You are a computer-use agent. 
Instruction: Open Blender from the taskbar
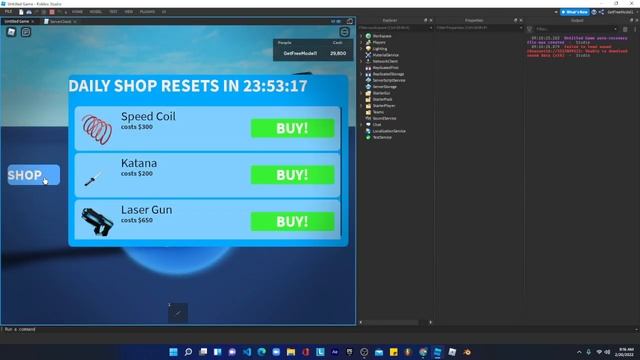[x=467, y=352]
